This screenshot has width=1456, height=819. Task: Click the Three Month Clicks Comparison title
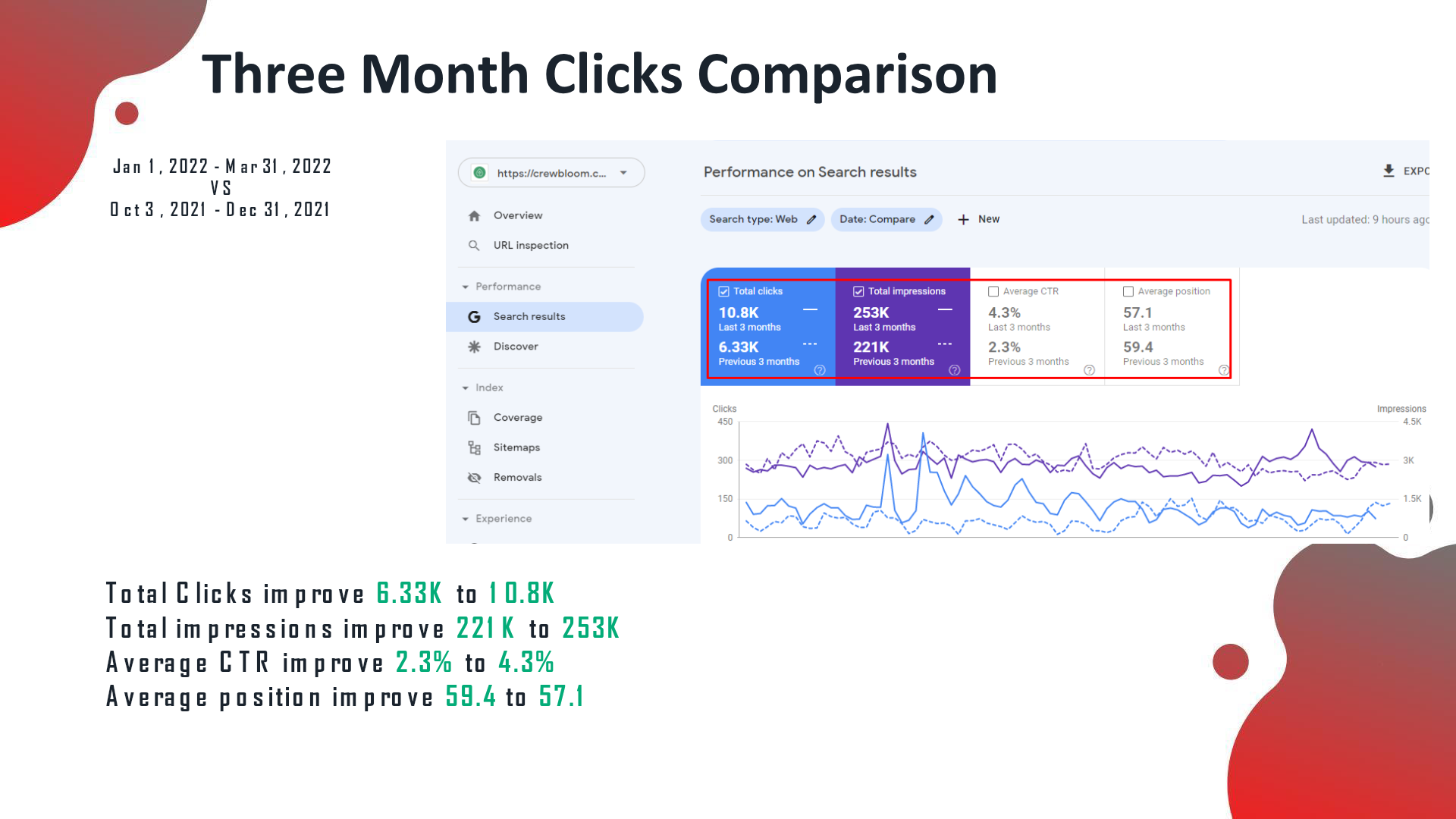pos(600,74)
